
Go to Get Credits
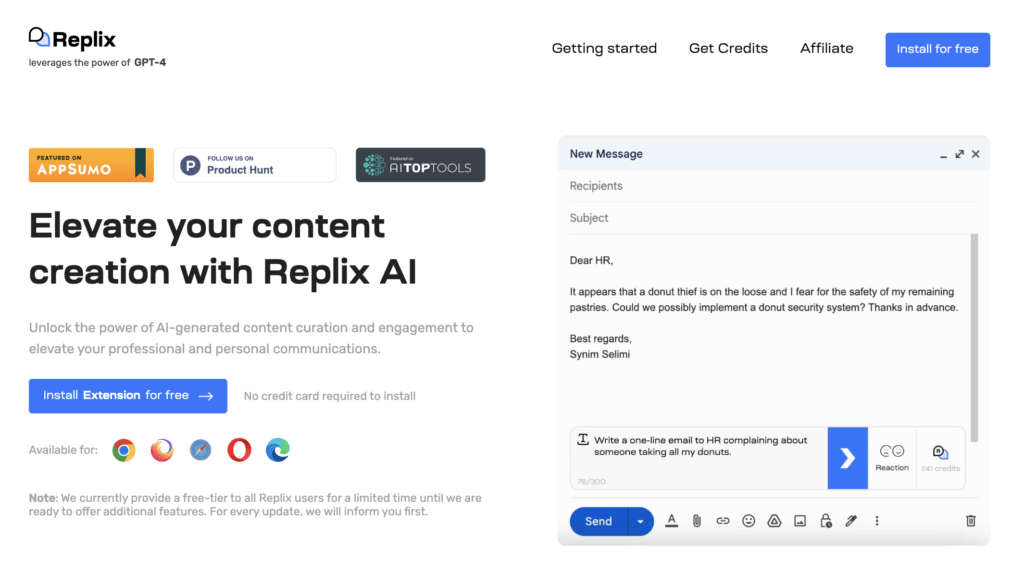click(x=728, y=48)
